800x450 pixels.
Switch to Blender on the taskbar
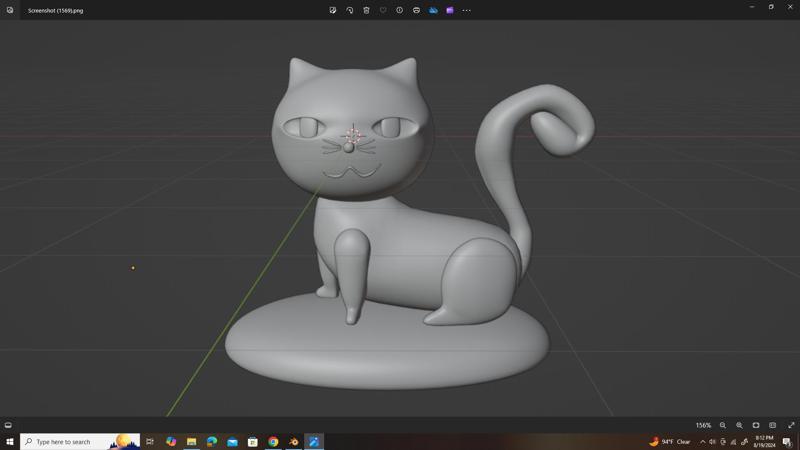[293, 442]
